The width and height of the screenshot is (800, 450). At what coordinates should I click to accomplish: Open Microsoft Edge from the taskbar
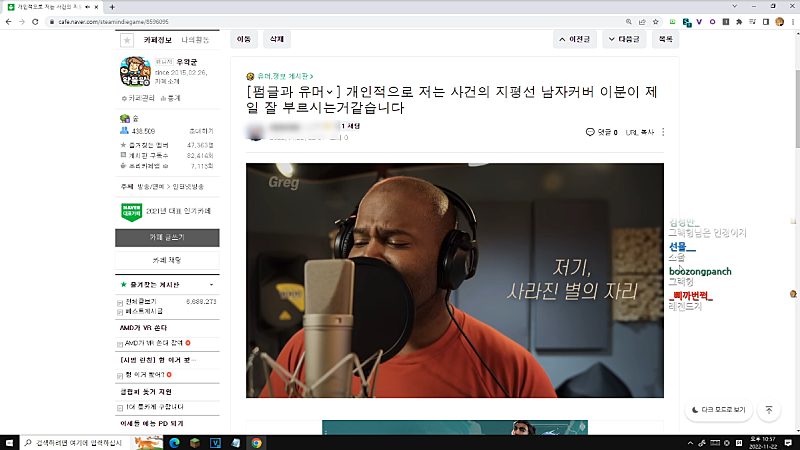point(172,441)
